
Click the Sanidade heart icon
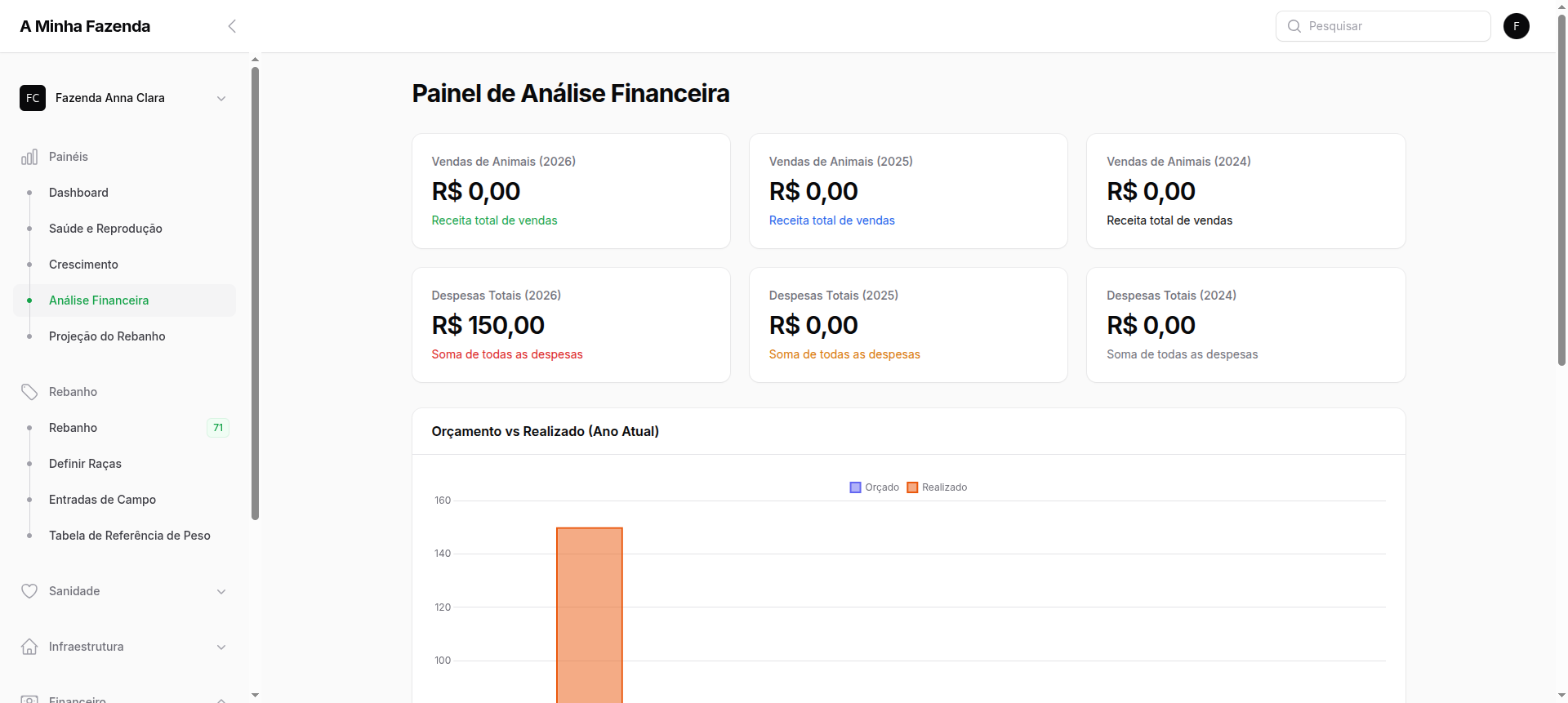(29, 590)
